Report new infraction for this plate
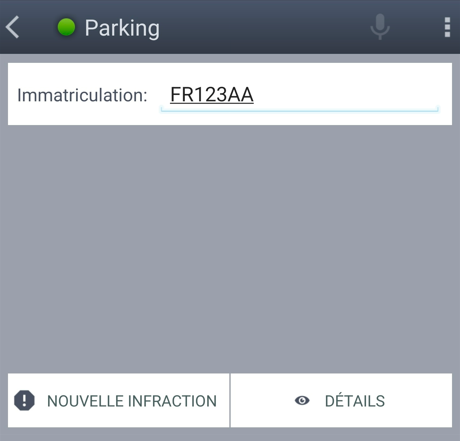Viewport: 460px width, 441px height. (x=119, y=400)
